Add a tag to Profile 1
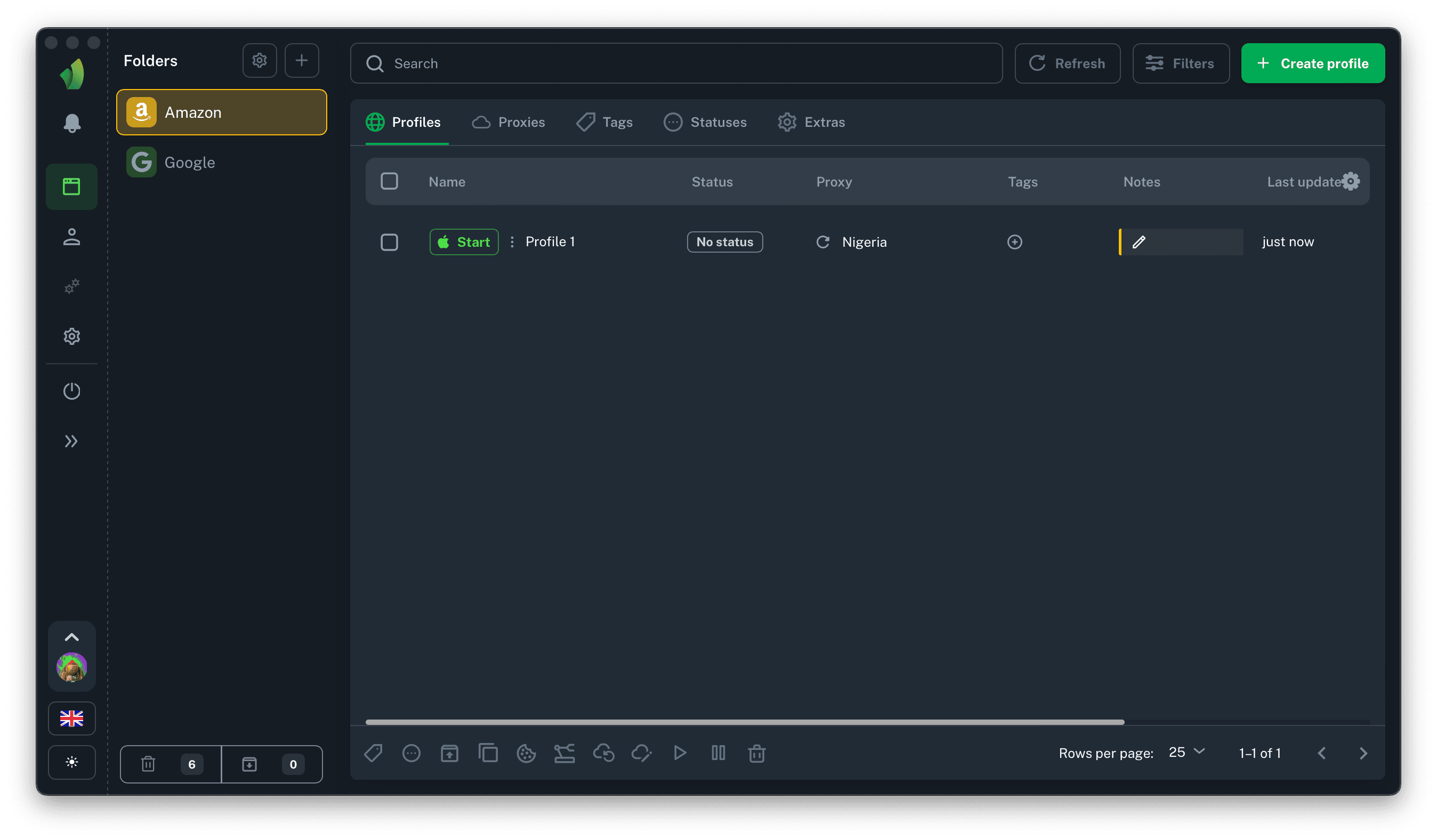This screenshot has width=1437, height=840. (x=1014, y=242)
